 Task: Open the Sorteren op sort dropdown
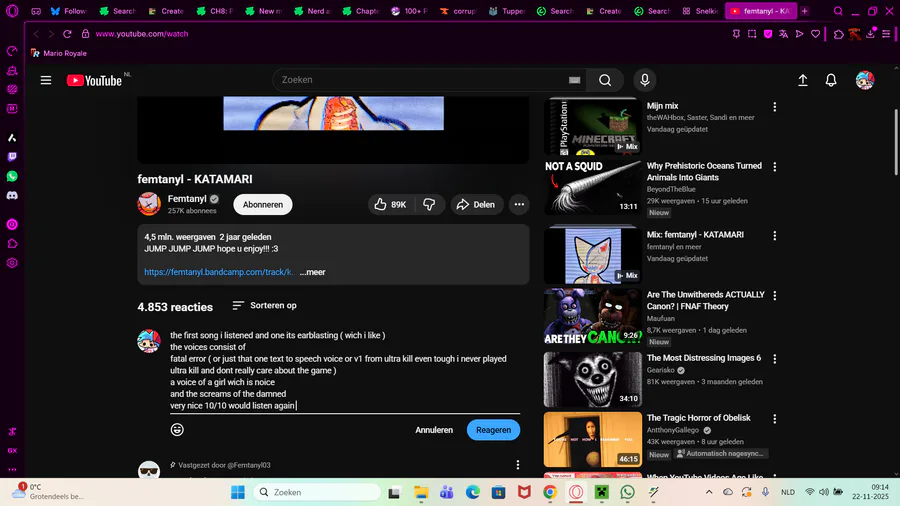coord(264,305)
